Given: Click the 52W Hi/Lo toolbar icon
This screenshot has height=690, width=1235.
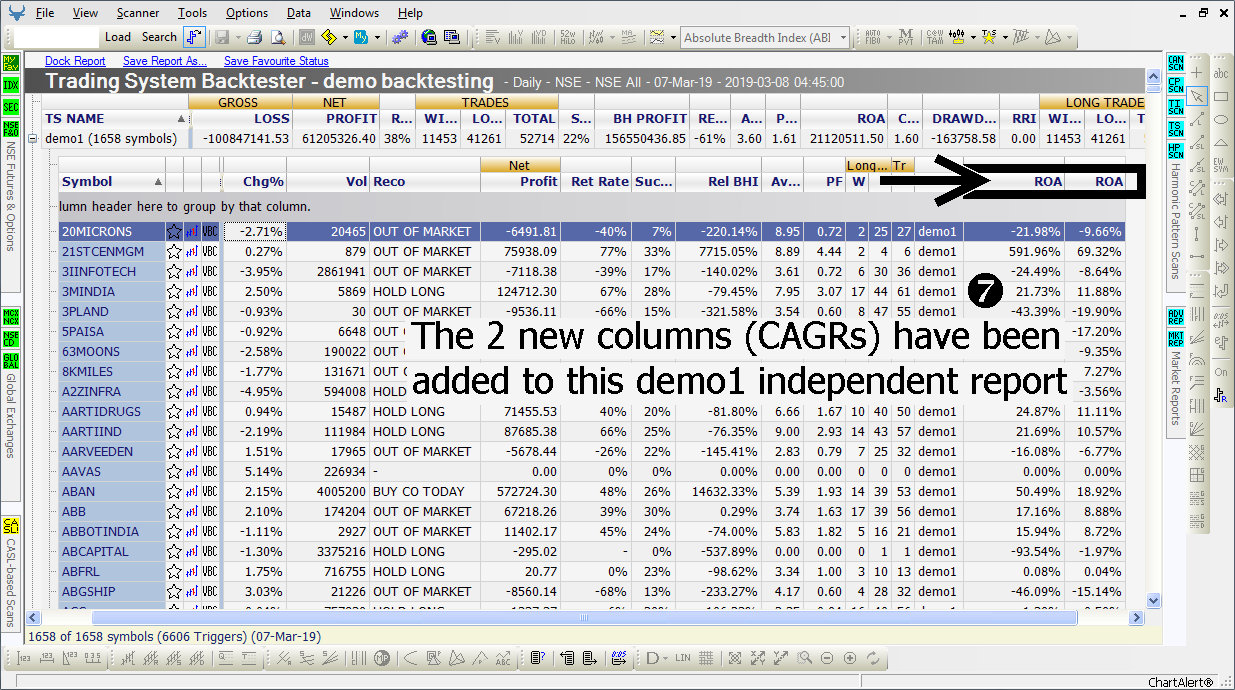Looking at the screenshot, I should tap(567, 37).
